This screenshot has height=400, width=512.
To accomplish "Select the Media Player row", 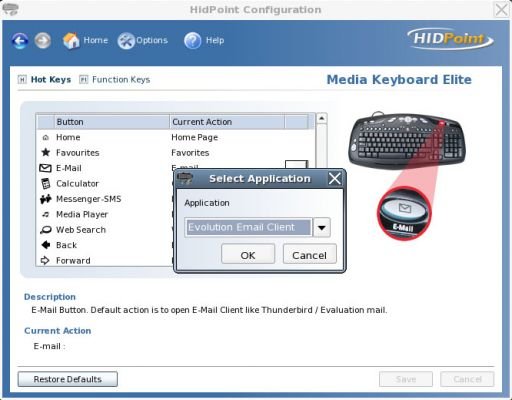I will 104,214.
